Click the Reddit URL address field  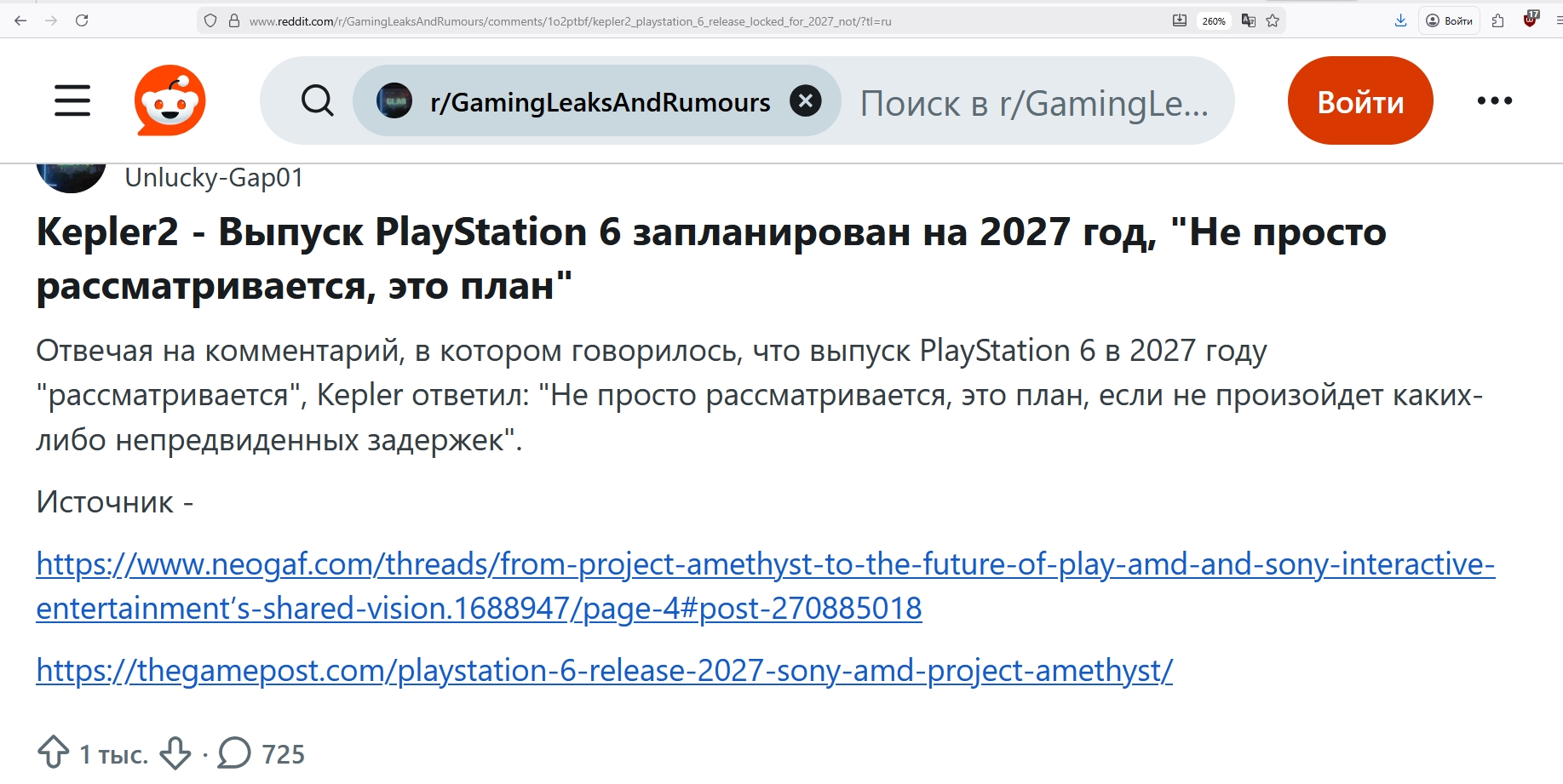570,21
